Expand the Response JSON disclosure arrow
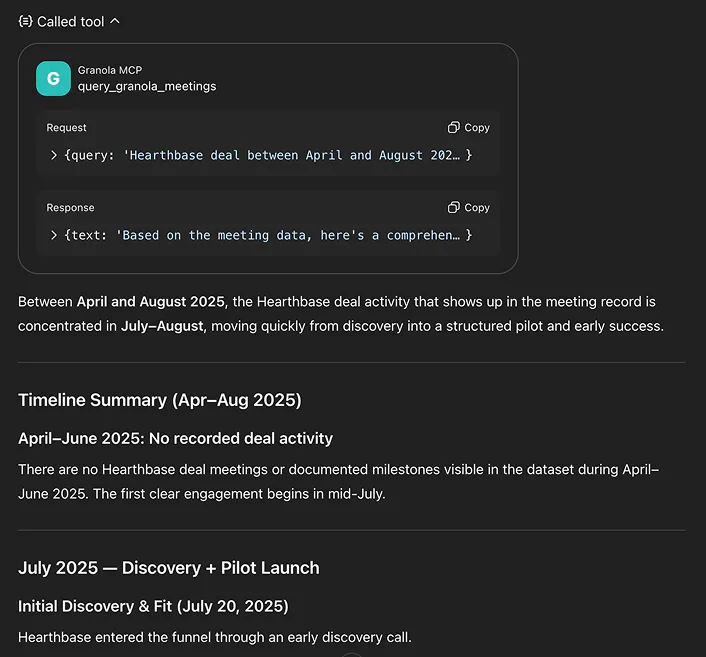706x657 pixels. pos(54,236)
